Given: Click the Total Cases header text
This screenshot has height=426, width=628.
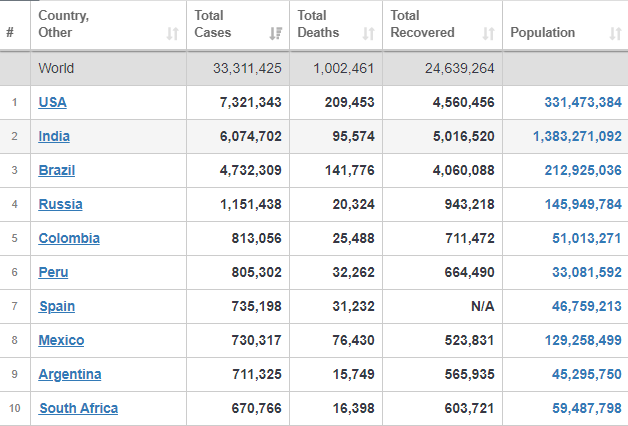Looking at the screenshot, I should click(213, 24).
